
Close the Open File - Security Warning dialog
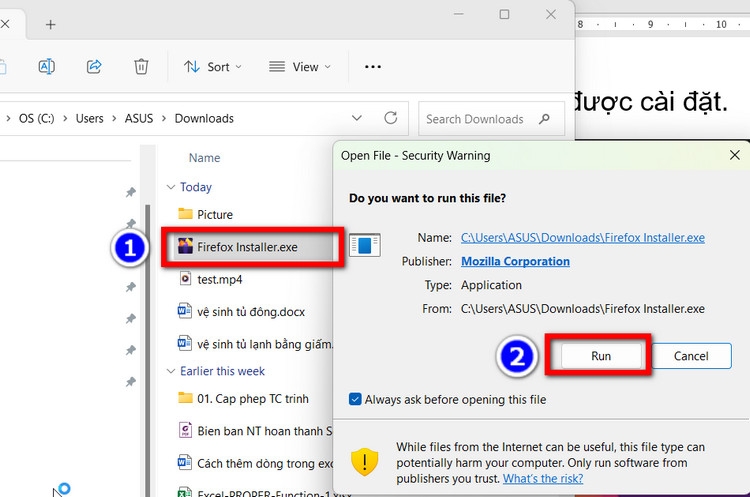735,155
